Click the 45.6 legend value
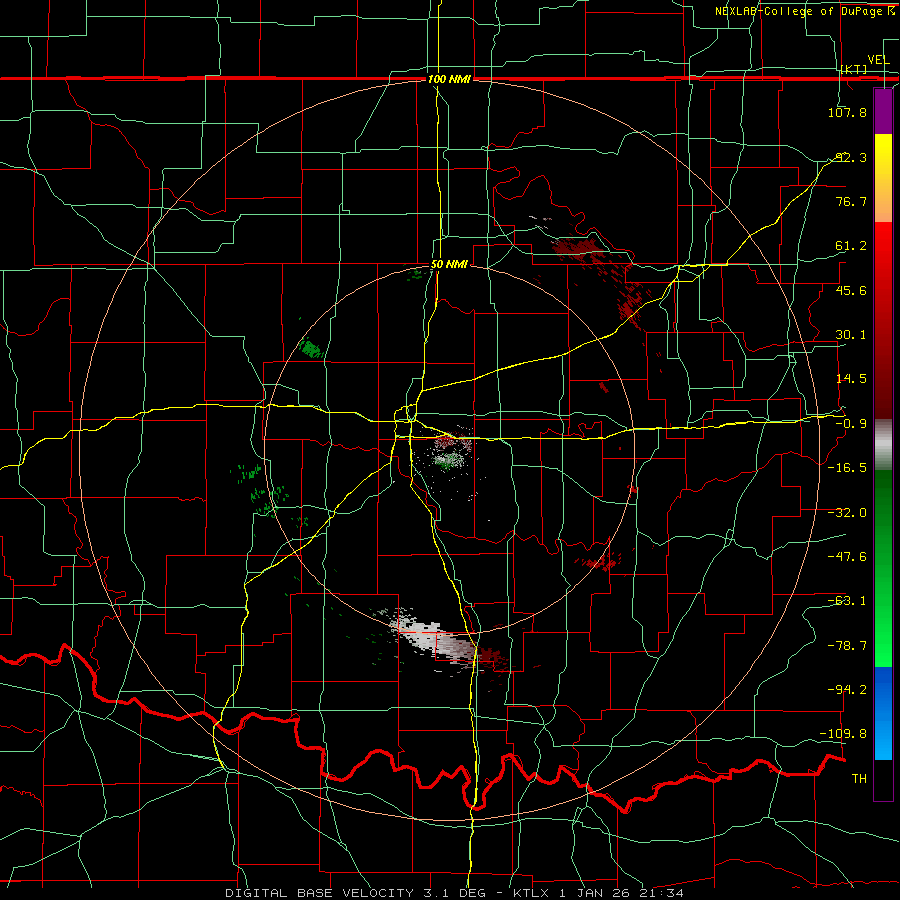The image size is (900, 900). tap(850, 290)
